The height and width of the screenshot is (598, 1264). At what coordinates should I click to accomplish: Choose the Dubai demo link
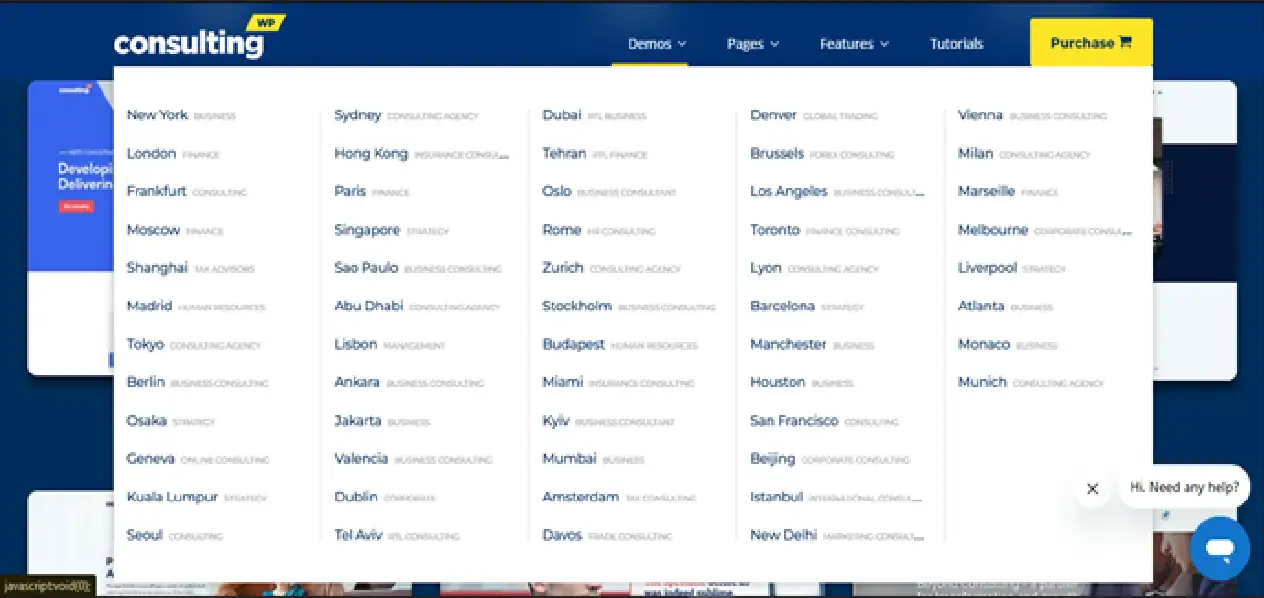click(594, 115)
